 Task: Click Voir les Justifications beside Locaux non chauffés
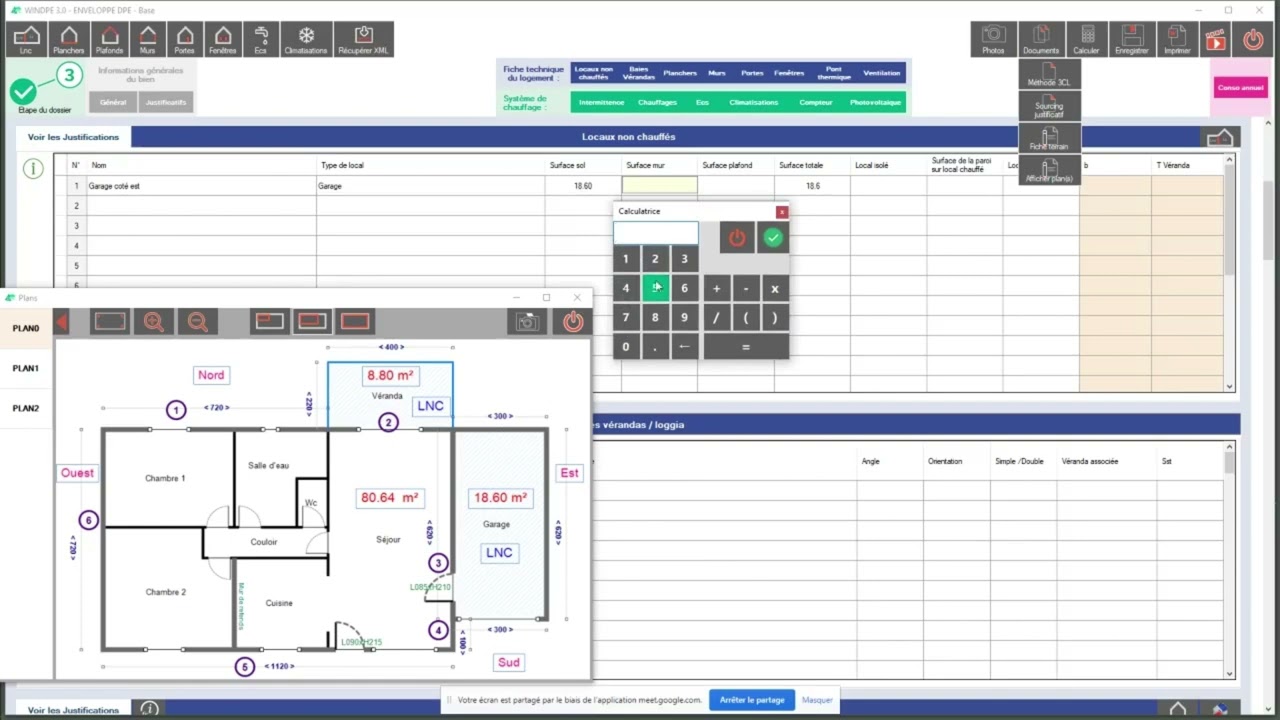73,137
